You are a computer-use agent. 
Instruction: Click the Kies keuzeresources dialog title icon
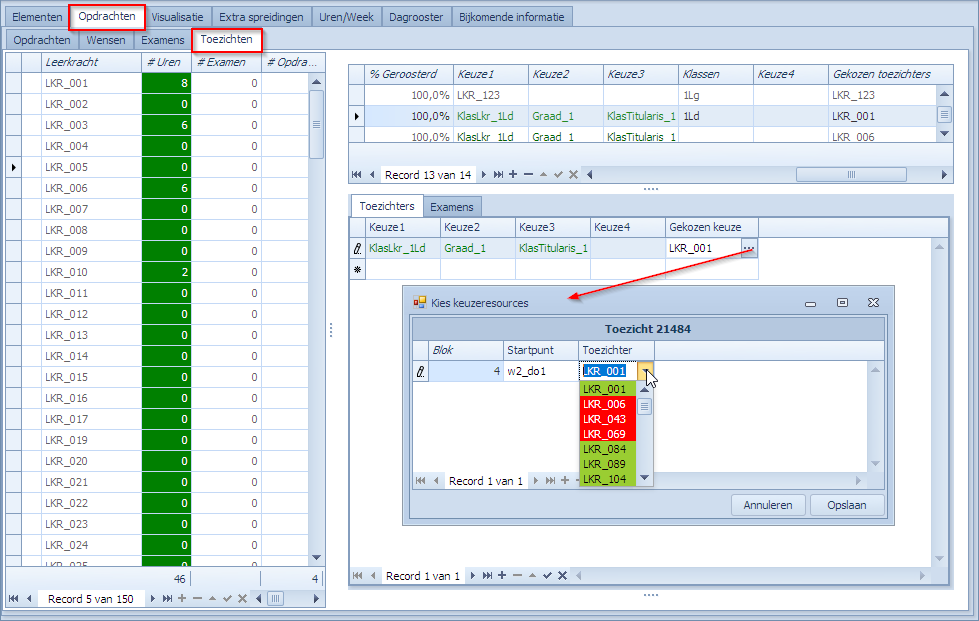pyautogui.click(x=420, y=303)
